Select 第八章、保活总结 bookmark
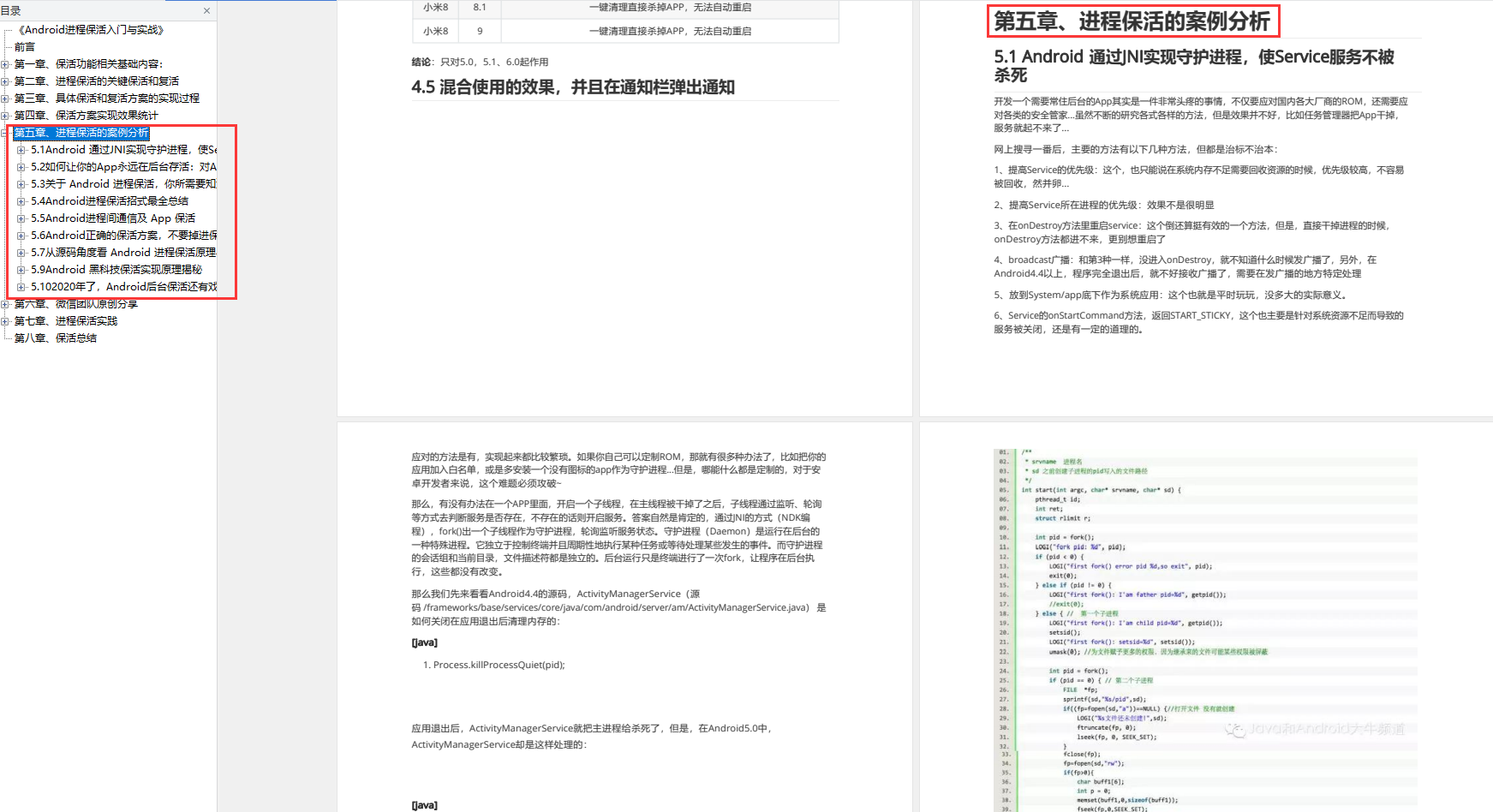The width and height of the screenshot is (1493, 812). pyautogui.click(x=56, y=338)
